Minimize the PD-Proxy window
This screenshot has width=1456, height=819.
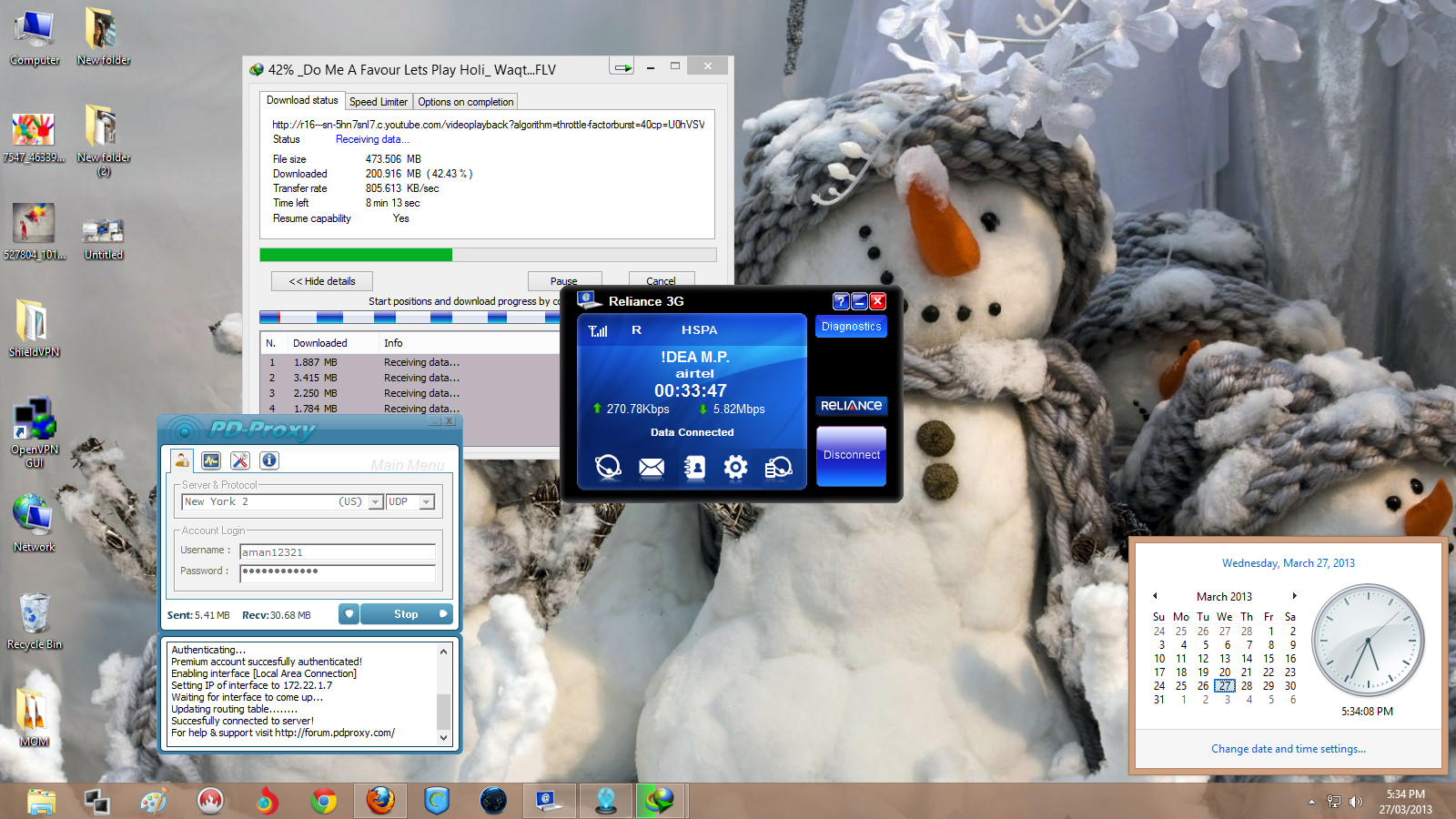(434, 421)
